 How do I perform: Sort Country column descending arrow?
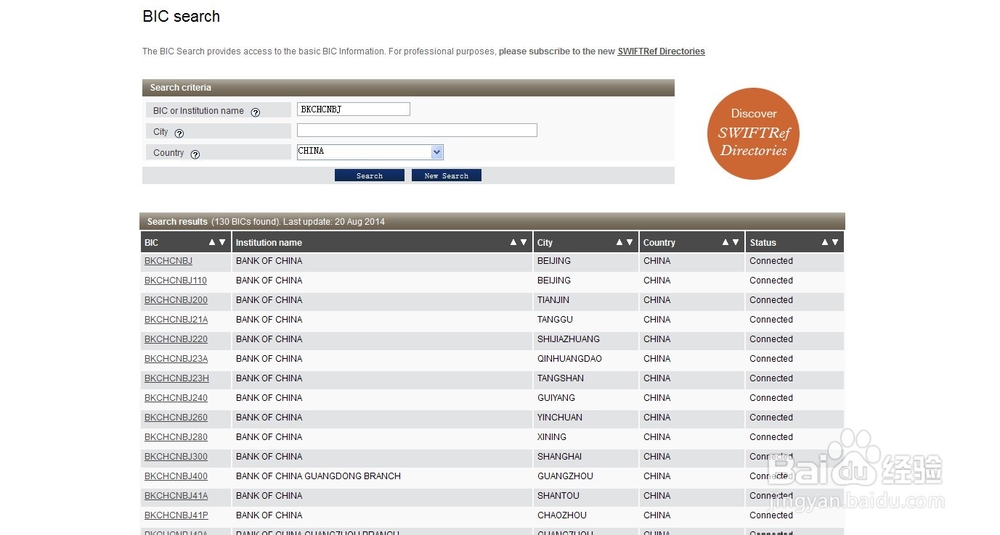(735, 242)
